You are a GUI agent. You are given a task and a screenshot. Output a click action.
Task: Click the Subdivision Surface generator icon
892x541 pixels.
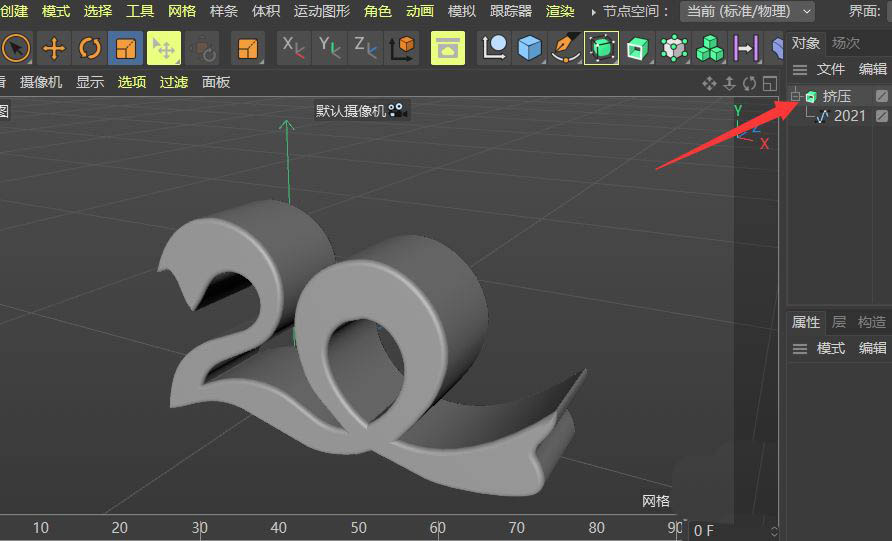(601, 48)
